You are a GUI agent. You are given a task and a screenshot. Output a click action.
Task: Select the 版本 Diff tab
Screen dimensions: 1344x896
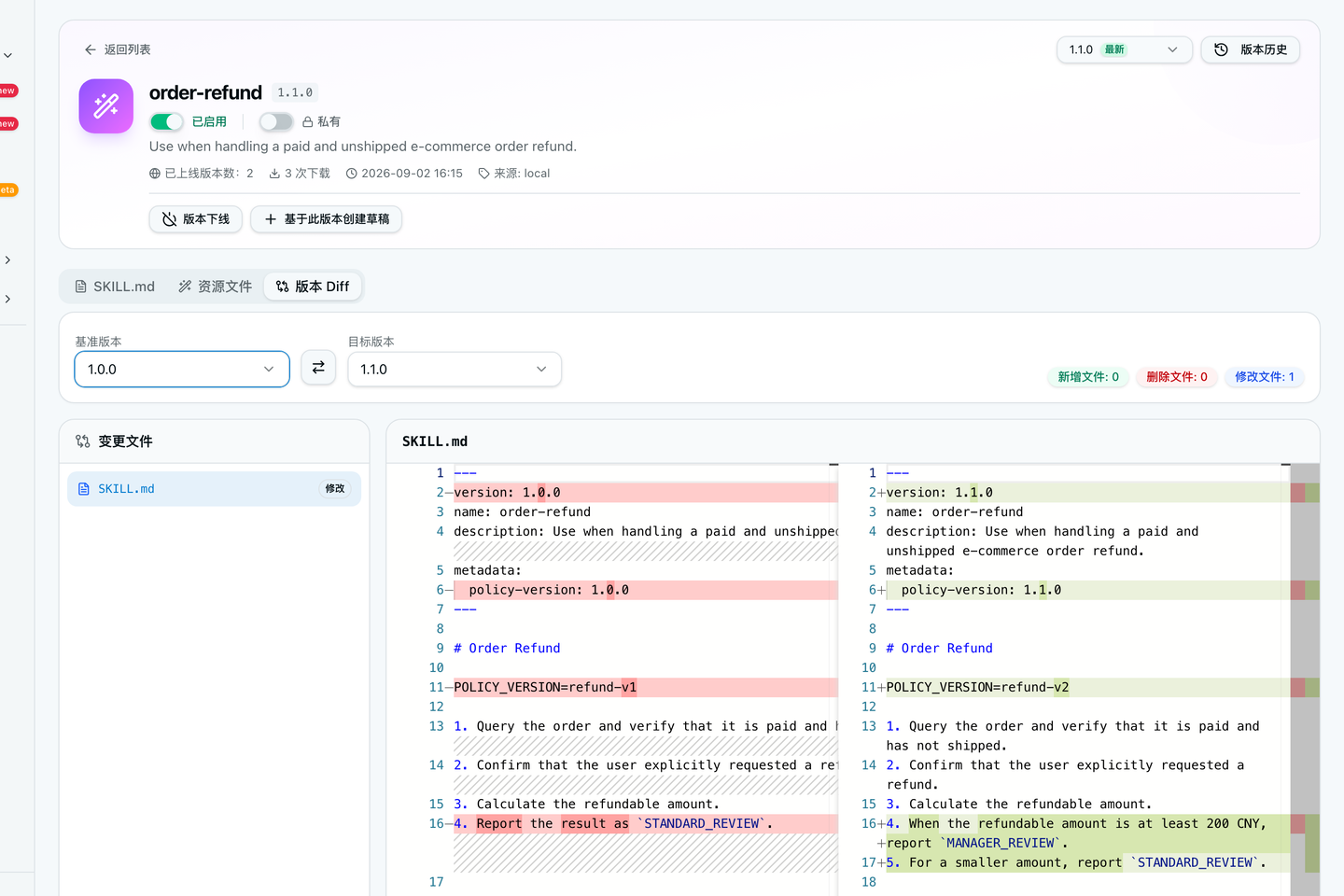(x=313, y=287)
